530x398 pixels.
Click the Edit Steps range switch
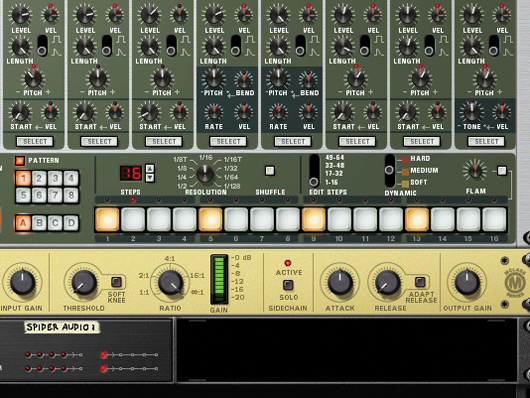[x=314, y=170]
